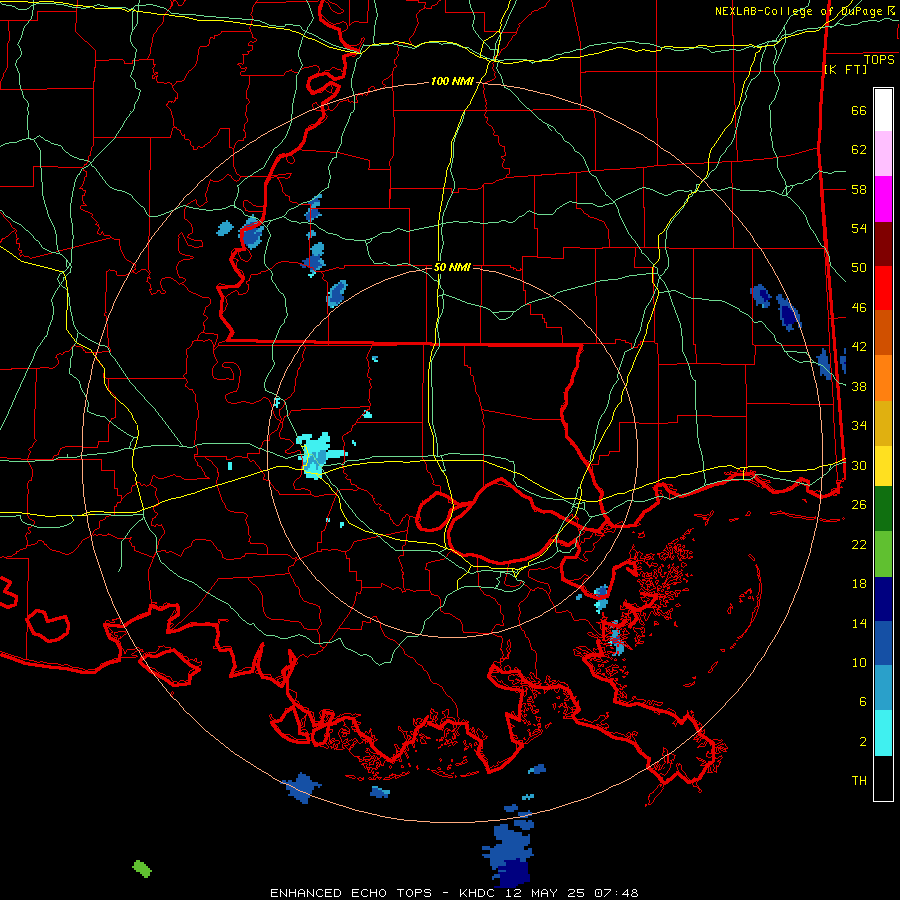Click the legend value 2
Image resolution: width=900 pixels, height=900 pixels.
coord(863,742)
